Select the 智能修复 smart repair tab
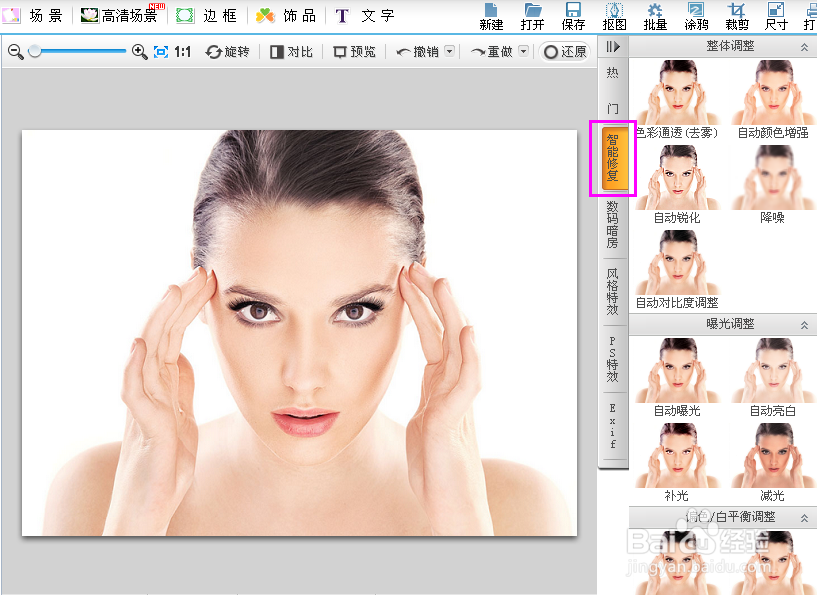This screenshot has width=817, height=595. point(613,159)
